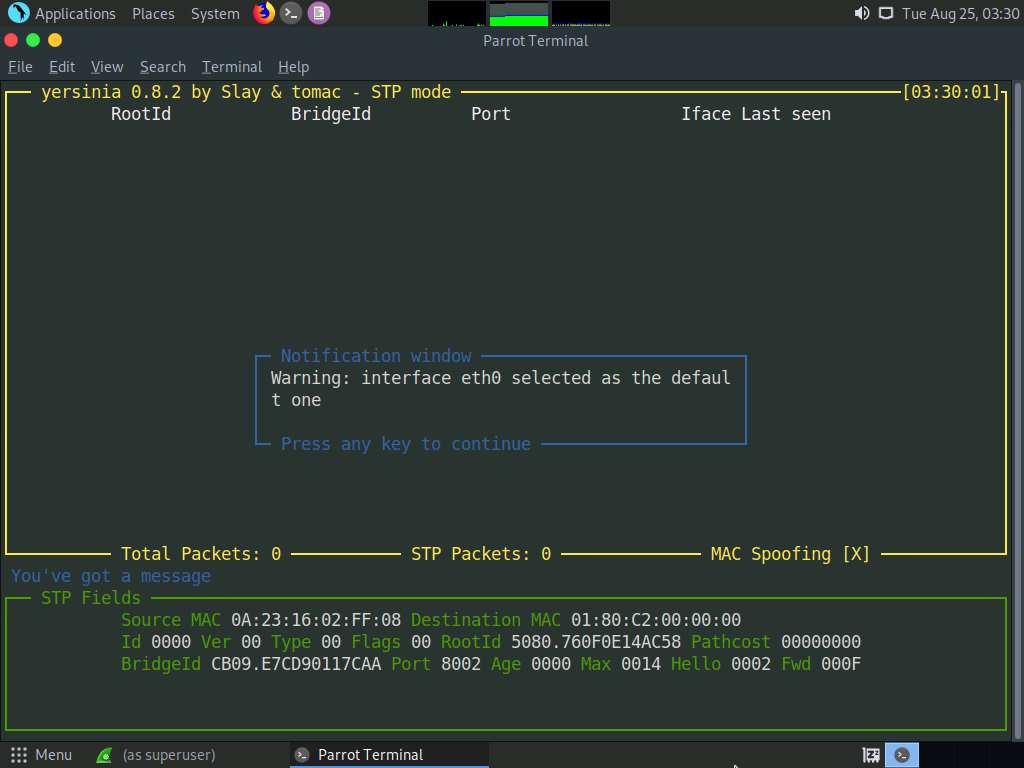Click the terminal vertical scrollbar

pyautogui.click(x=1017, y=410)
